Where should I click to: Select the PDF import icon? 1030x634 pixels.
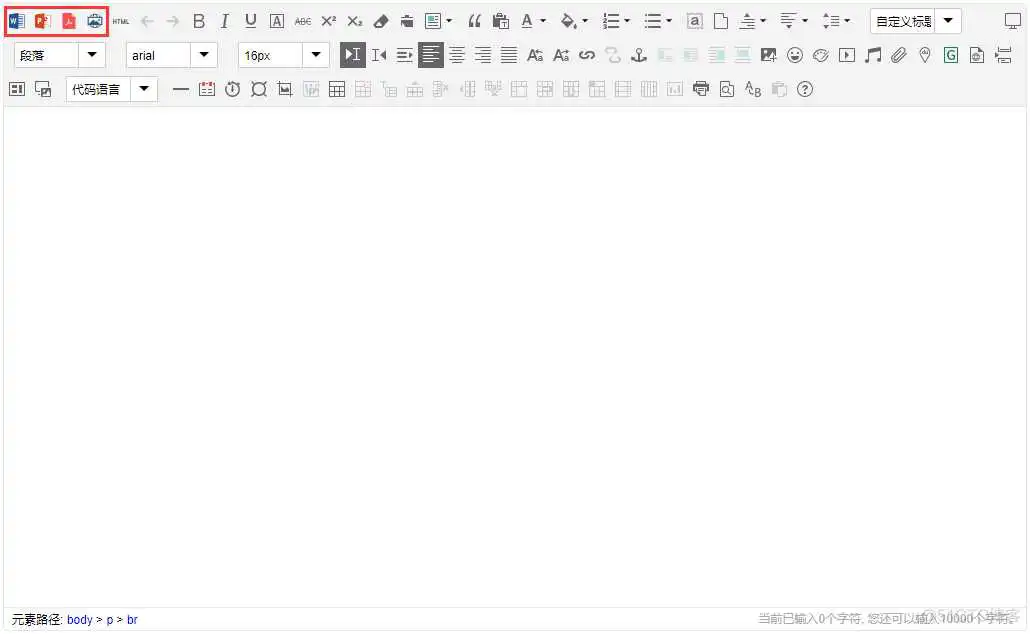68,20
